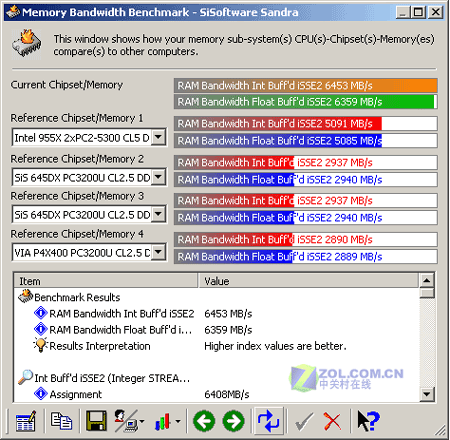Click the Int 2890 MB/s reference bar
The image size is (450, 440).
306,239
